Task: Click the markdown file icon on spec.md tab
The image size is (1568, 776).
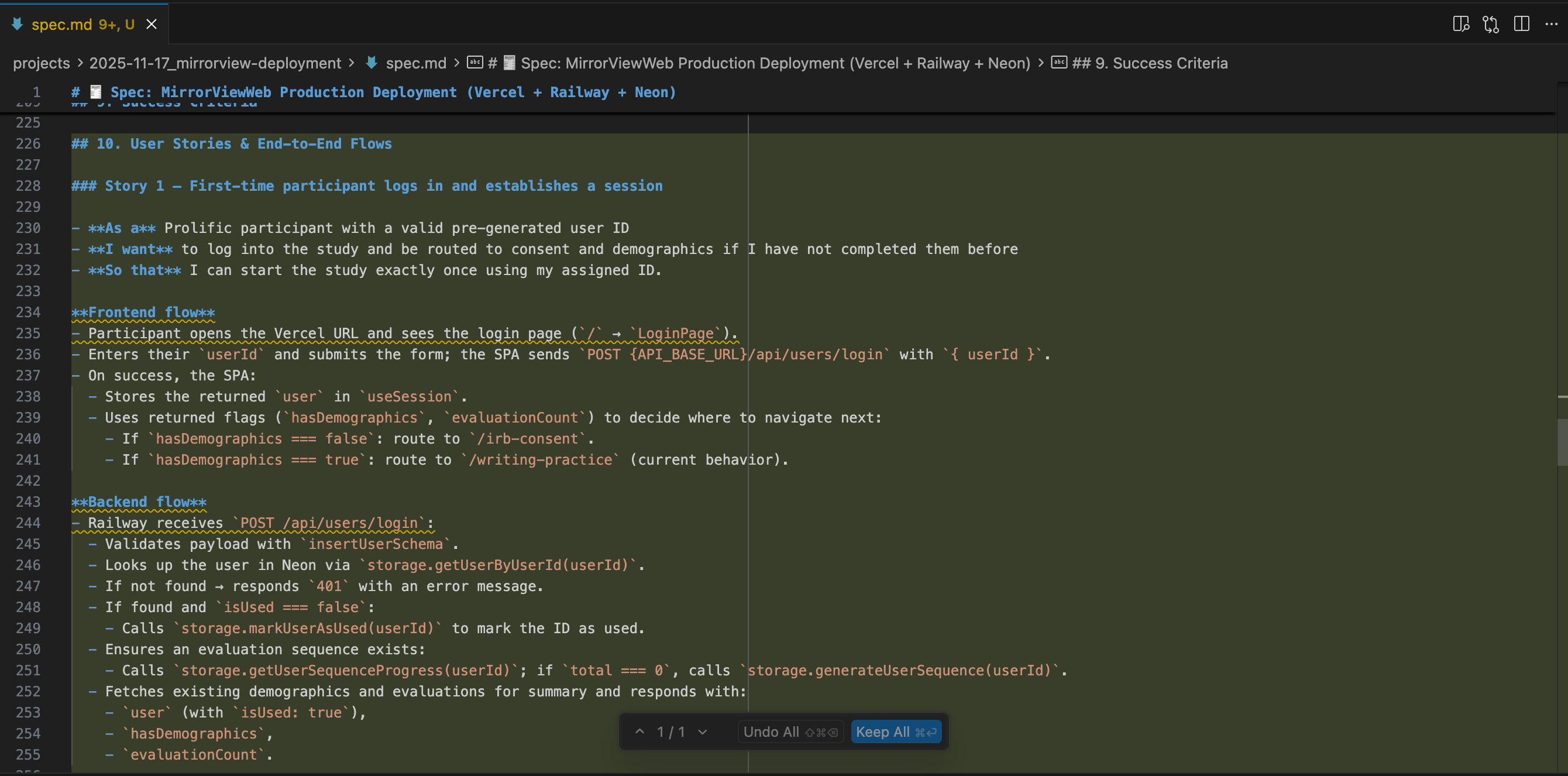Action: (18, 25)
